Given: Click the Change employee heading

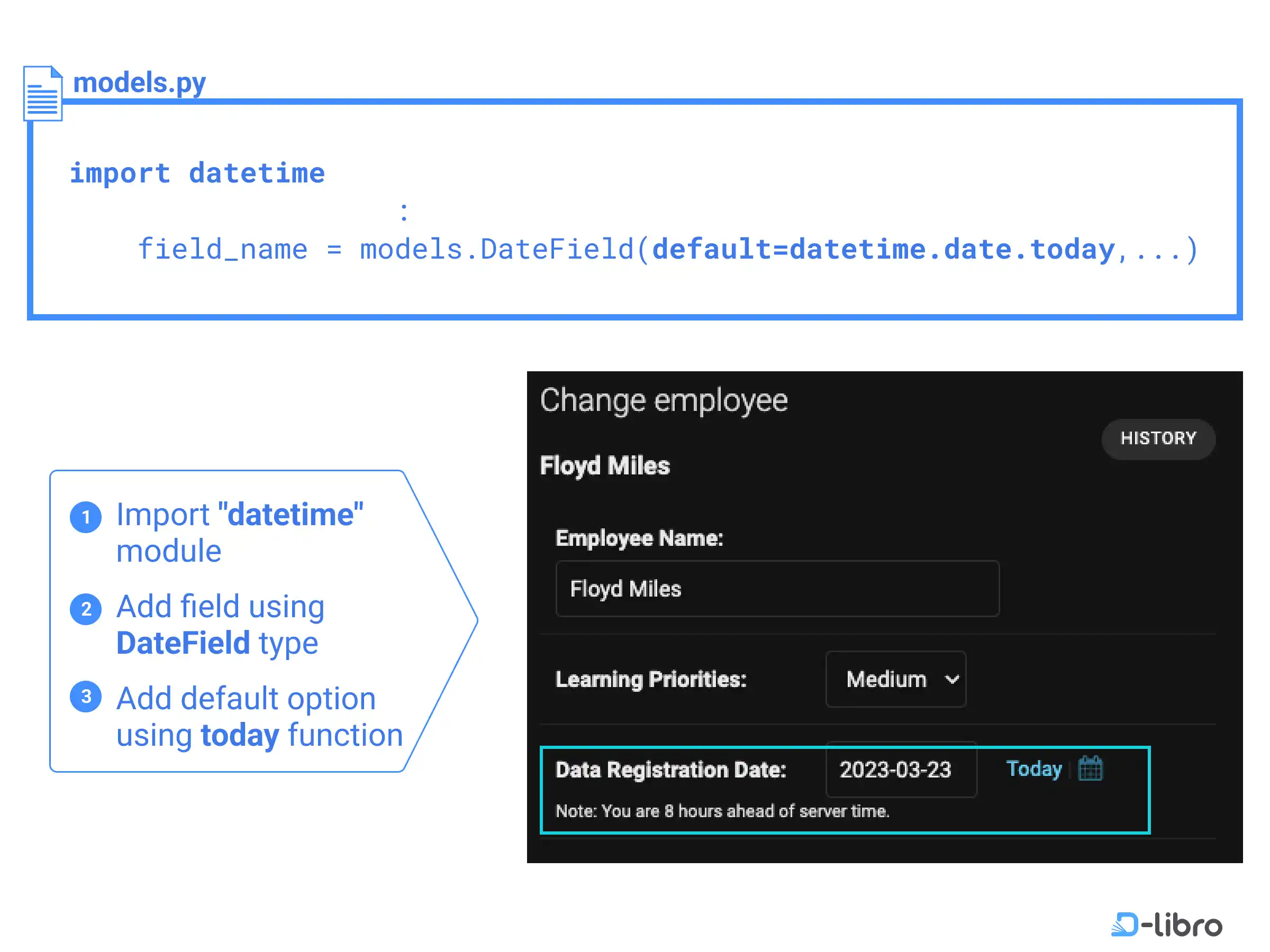Looking at the screenshot, I should click(x=664, y=400).
